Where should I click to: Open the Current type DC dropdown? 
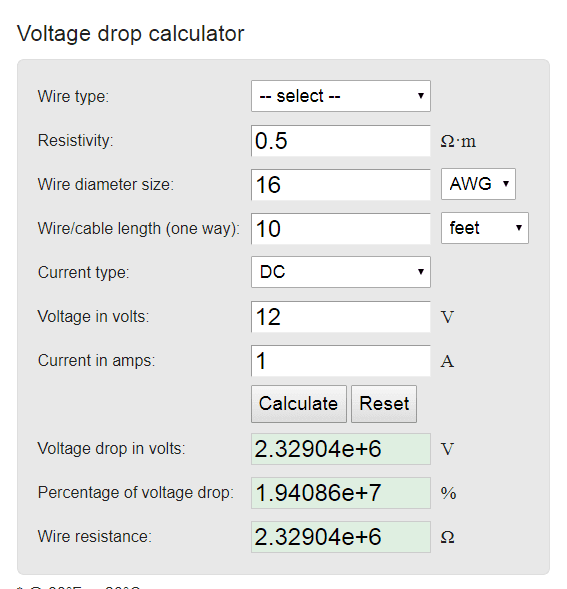pos(340,272)
